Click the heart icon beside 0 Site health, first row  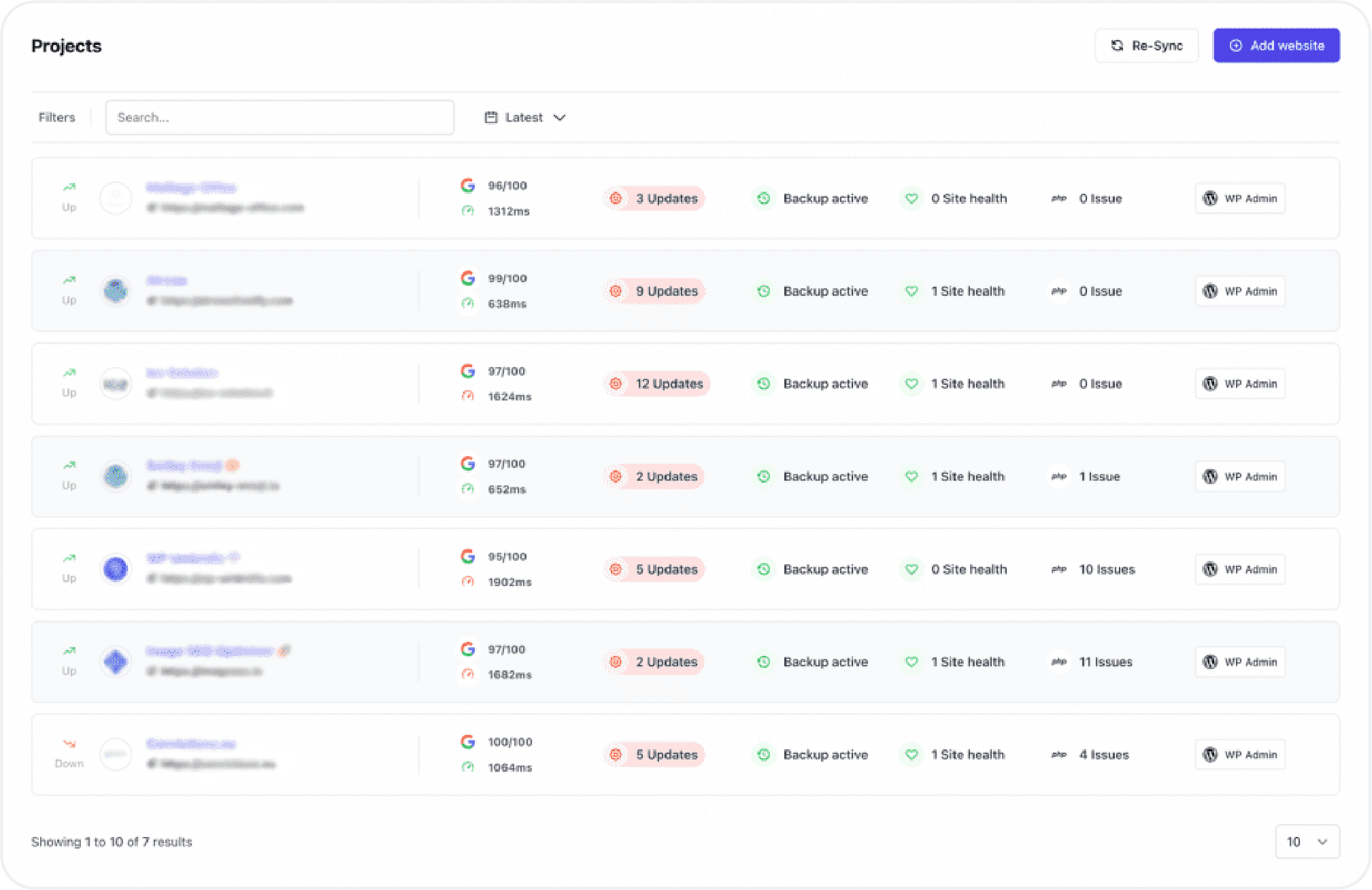pyautogui.click(x=911, y=199)
